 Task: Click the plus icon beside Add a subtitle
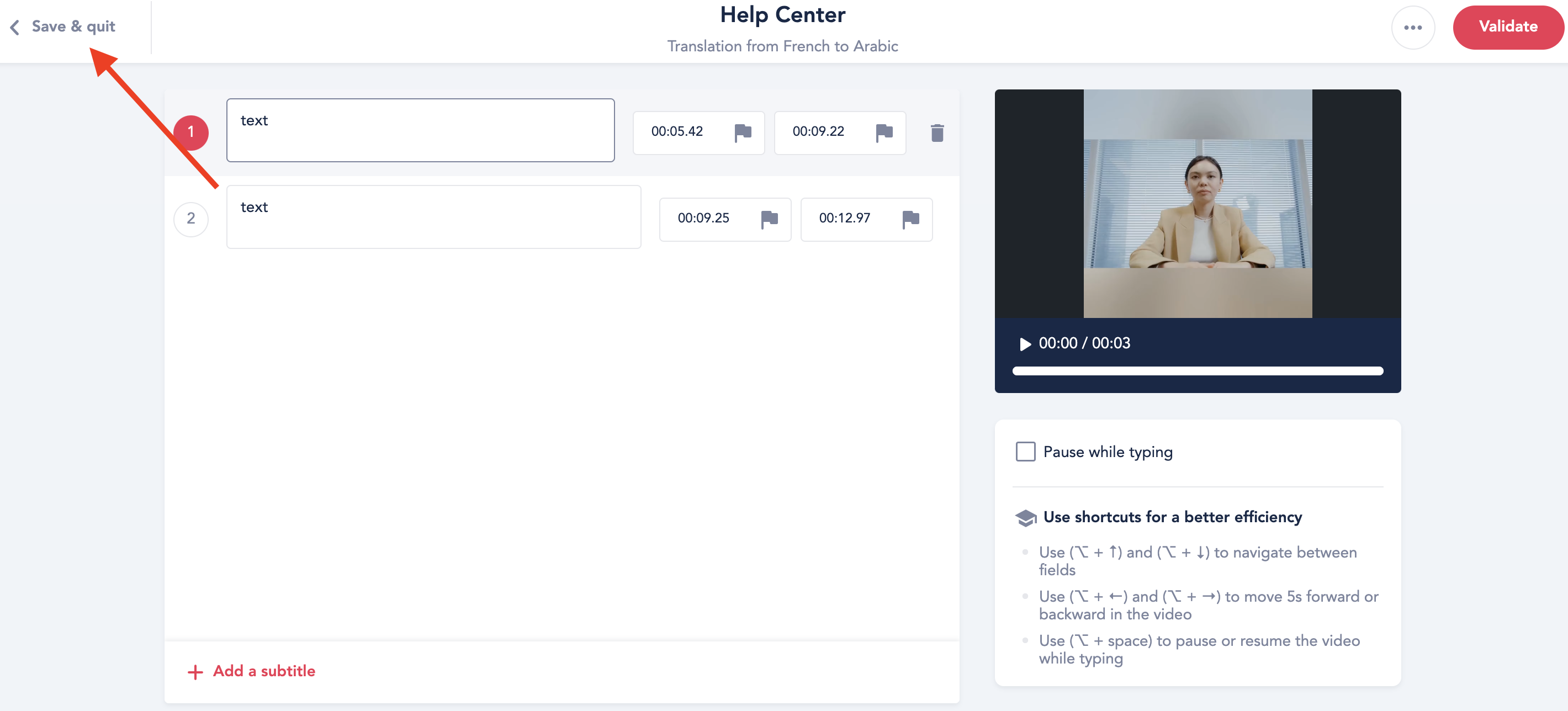[195, 672]
